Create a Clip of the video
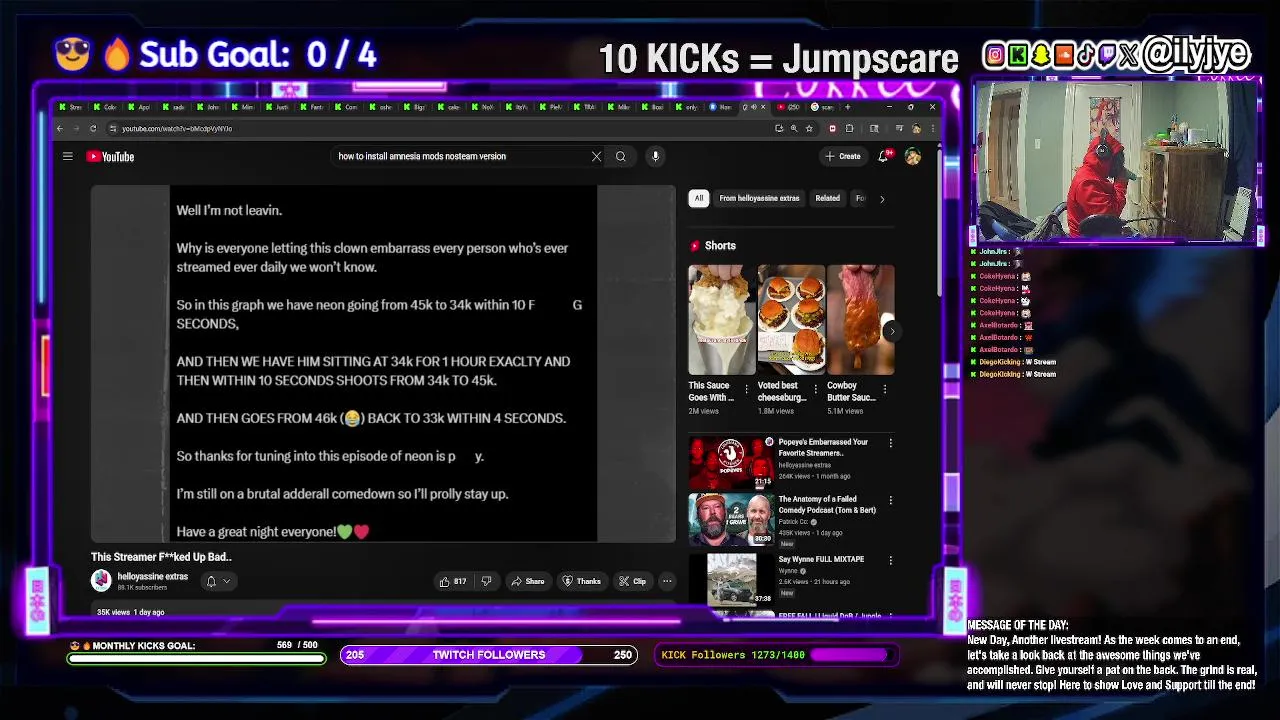Image resolution: width=1280 pixels, height=720 pixels. pos(632,581)
